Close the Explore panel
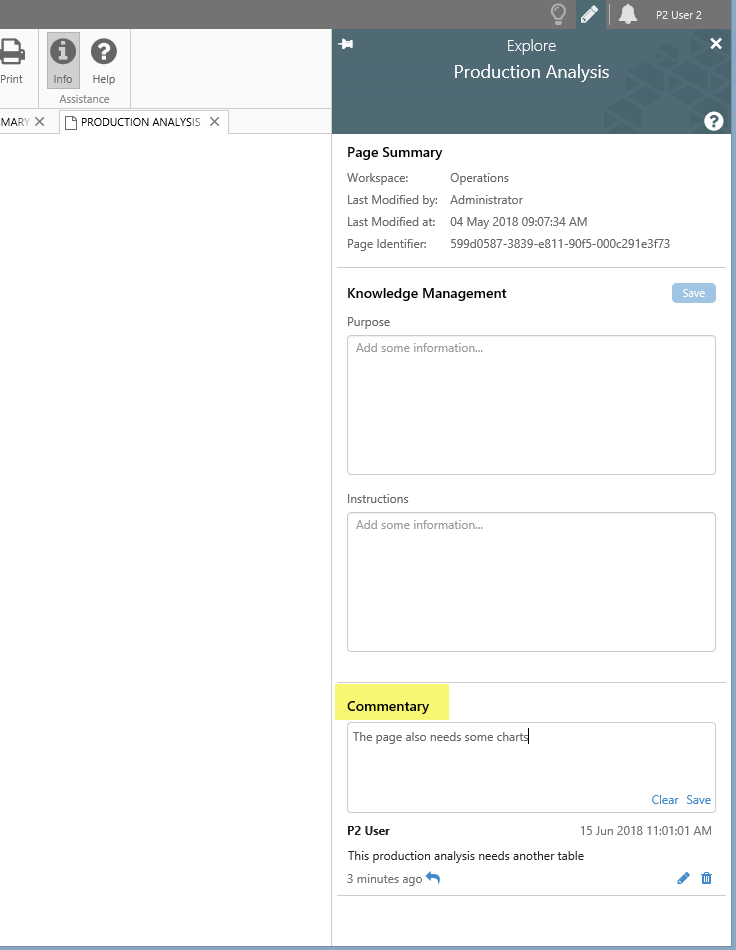The height and width of the screenshot is (950, 736). (716, 44)
